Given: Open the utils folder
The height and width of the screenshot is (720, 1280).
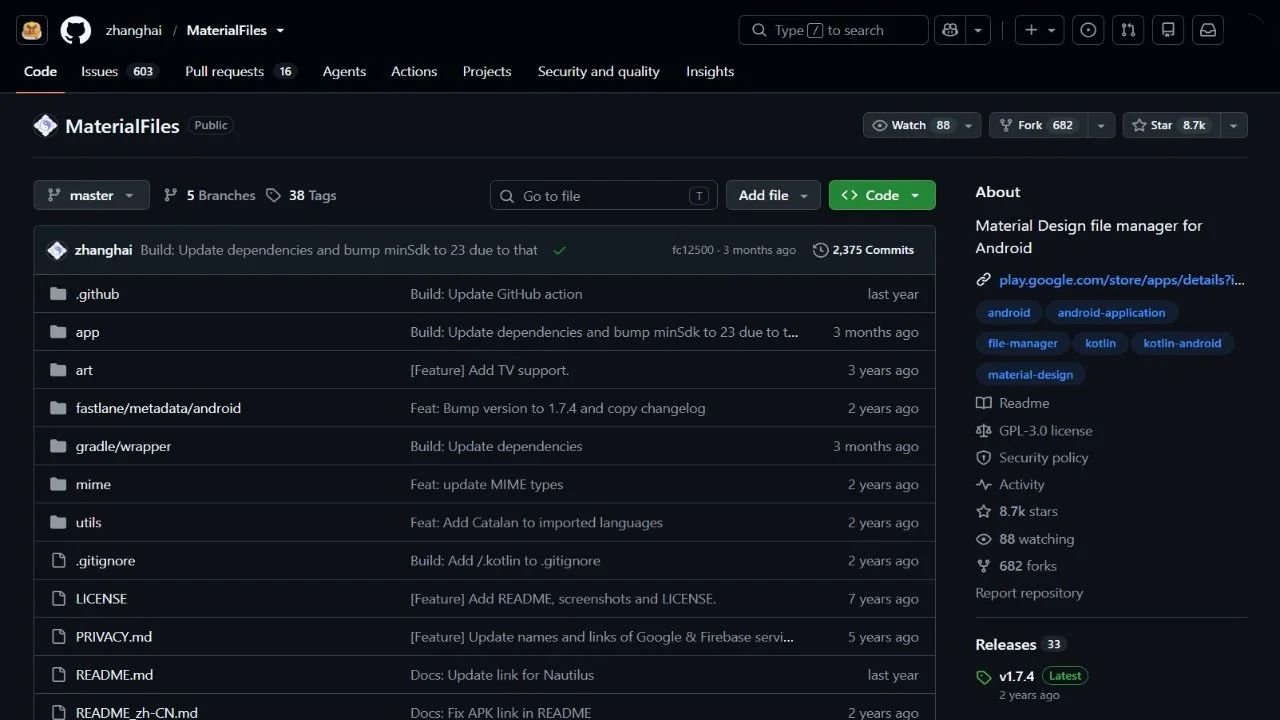Looking at the screenshot, I should click(88, 522).
